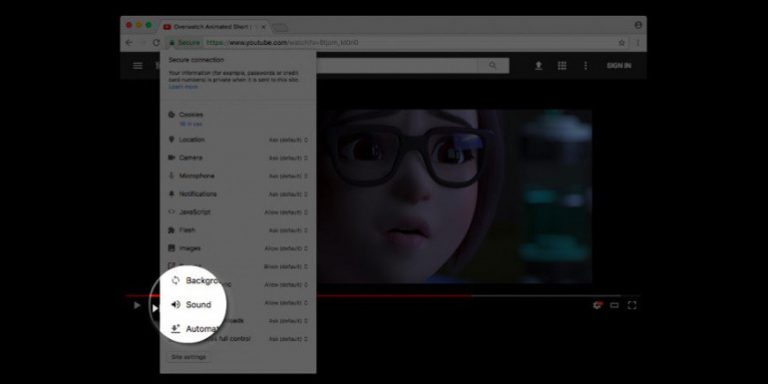Enter fullscreen video mode
The image size is (768, 384).
click(x=632, y=305)
